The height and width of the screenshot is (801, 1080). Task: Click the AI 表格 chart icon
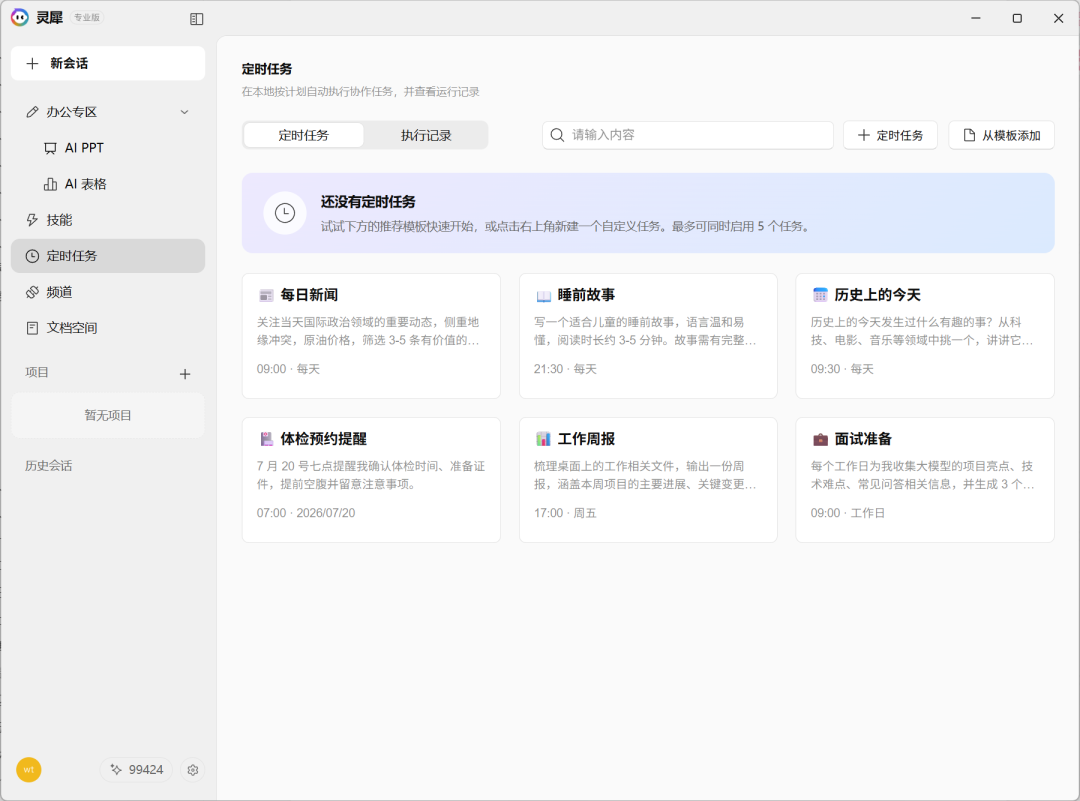(50, 184)
